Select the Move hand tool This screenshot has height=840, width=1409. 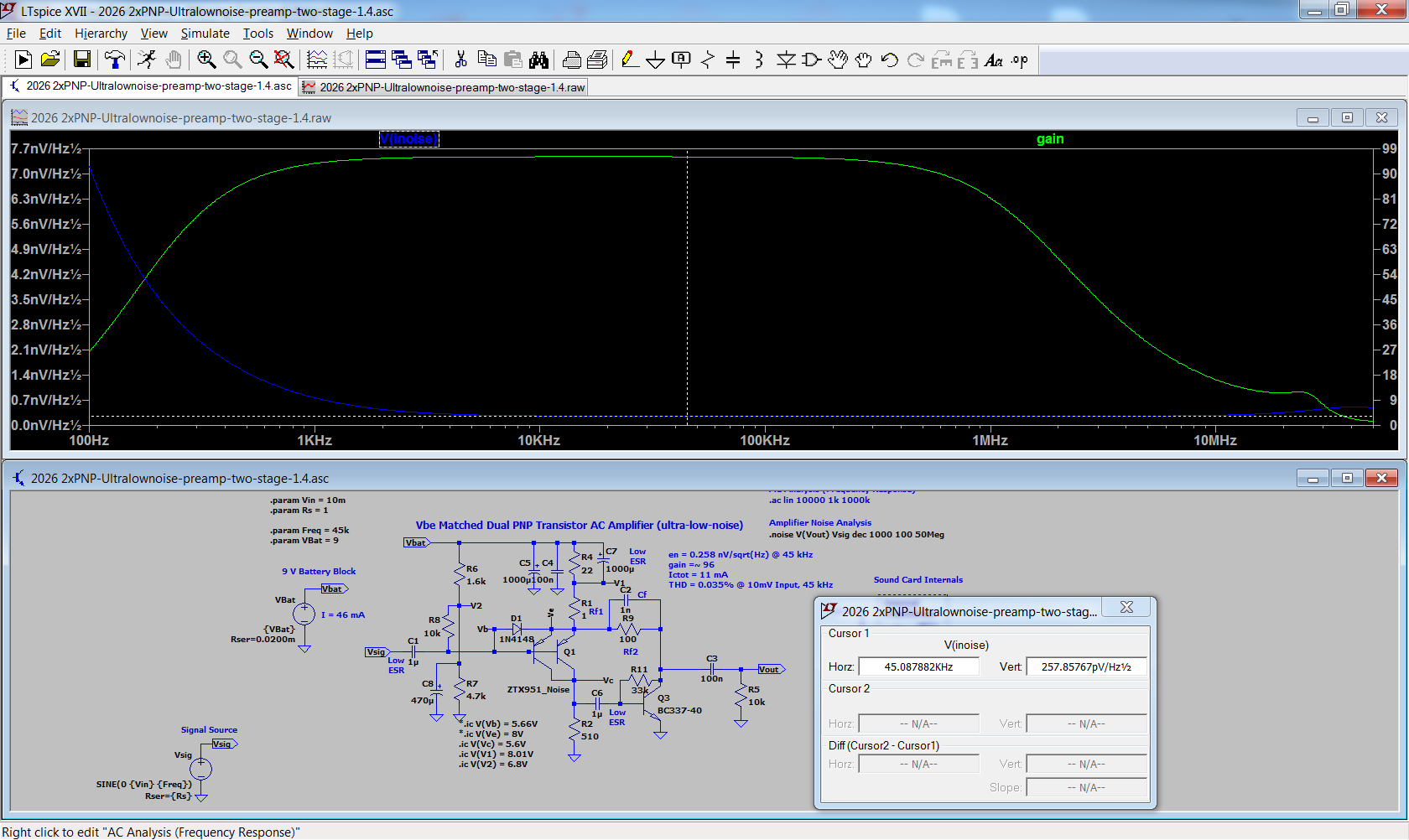(x=838, y=60)
